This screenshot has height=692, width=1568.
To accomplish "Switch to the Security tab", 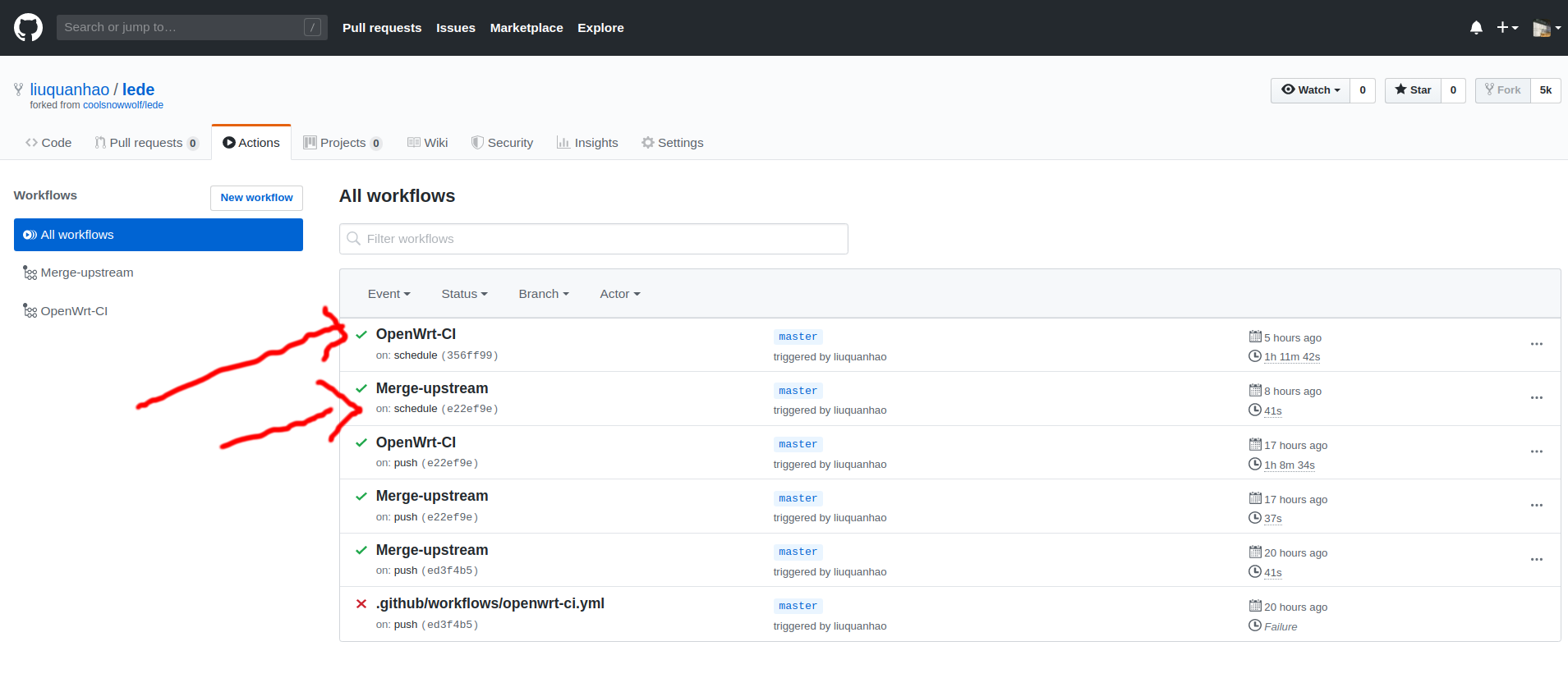I will [x=502, y=143].
